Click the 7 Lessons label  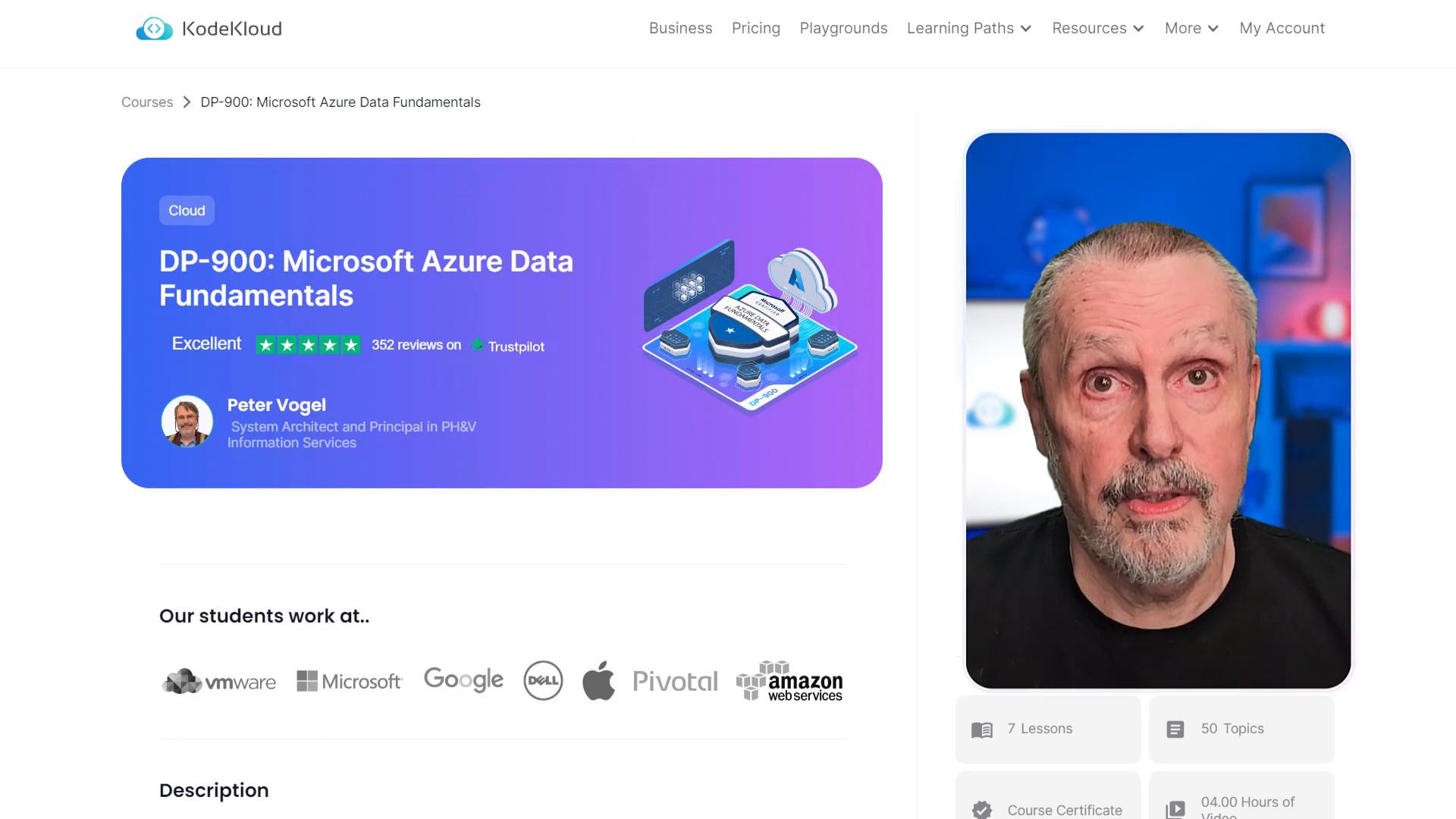click(1040, 729)
